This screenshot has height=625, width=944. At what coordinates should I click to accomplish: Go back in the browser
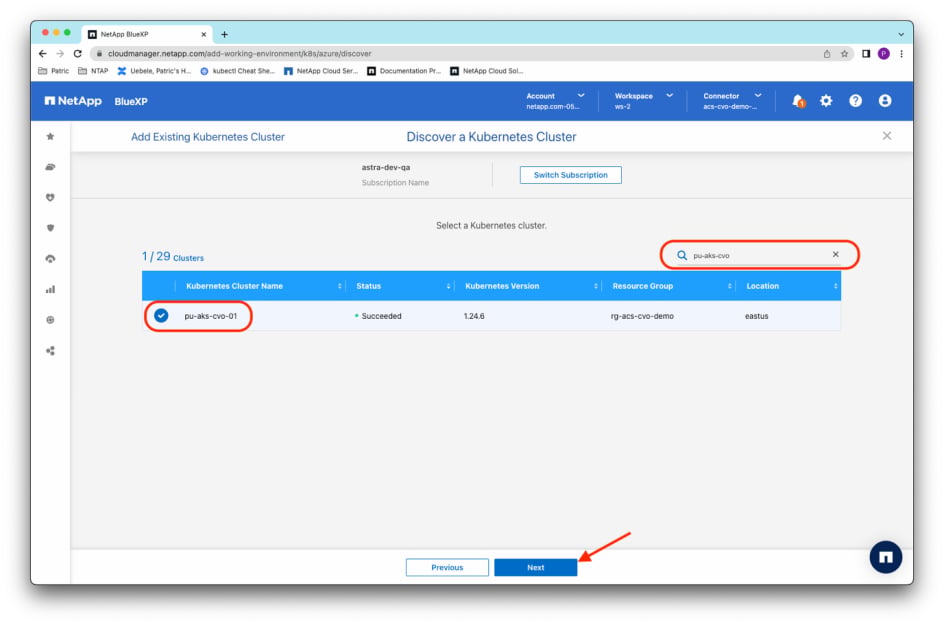pos(43,54)
